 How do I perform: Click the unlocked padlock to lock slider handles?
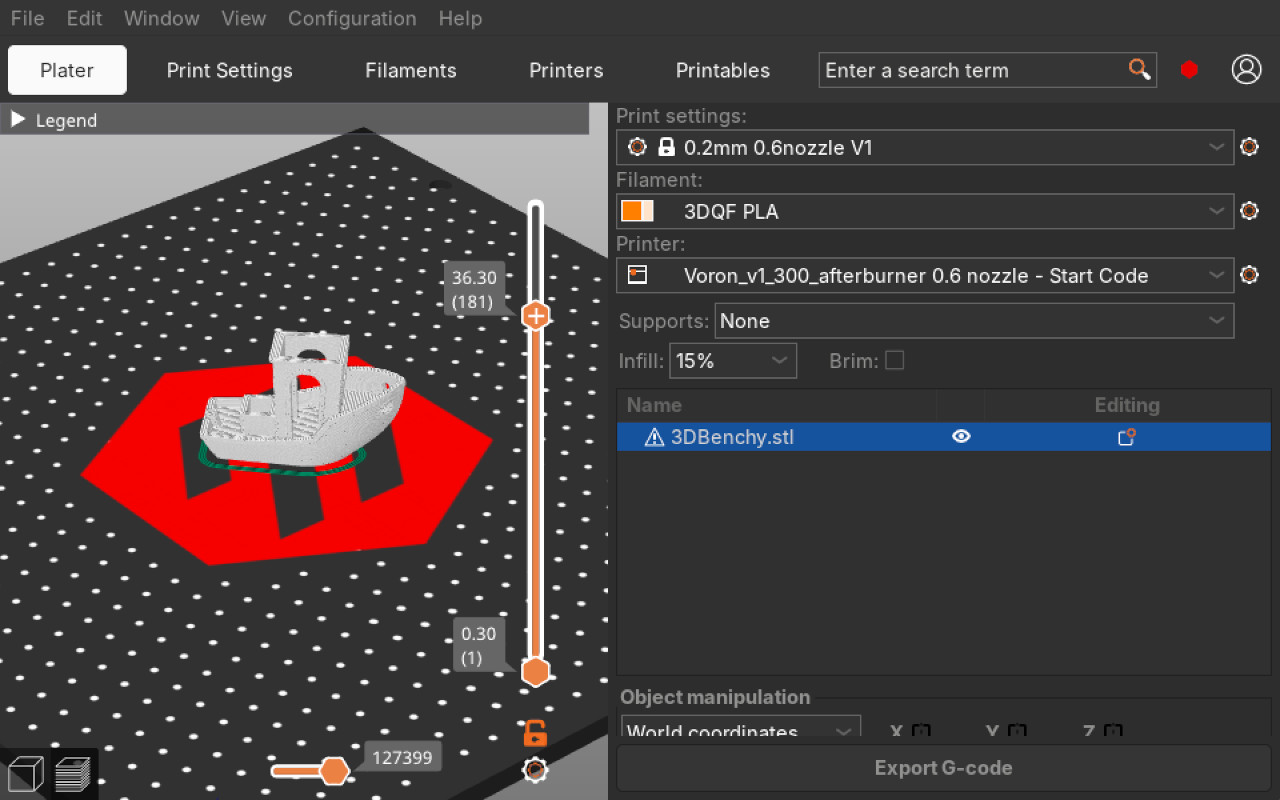tap(535, 732)
